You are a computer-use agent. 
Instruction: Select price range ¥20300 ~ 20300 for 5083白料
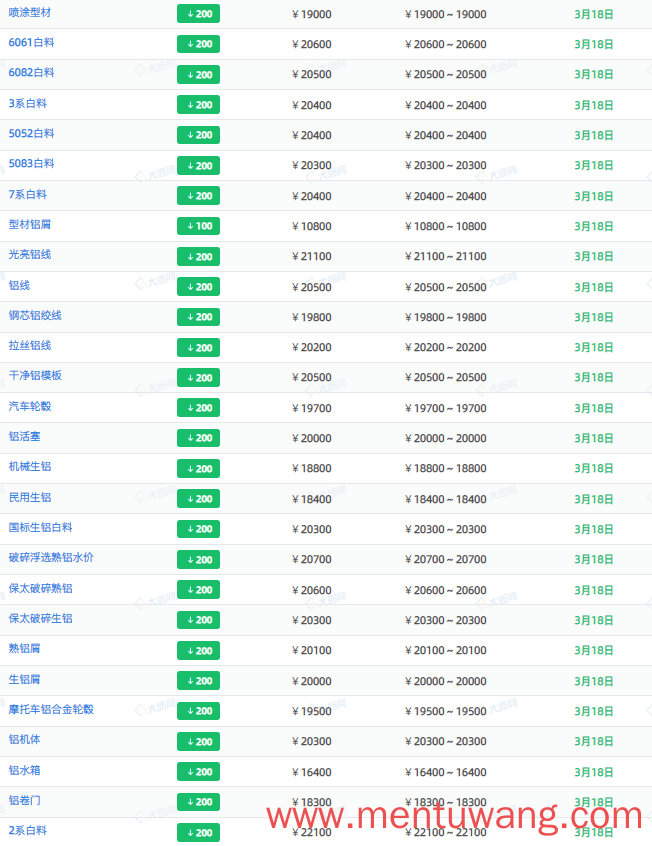click(x=446, y=166)
